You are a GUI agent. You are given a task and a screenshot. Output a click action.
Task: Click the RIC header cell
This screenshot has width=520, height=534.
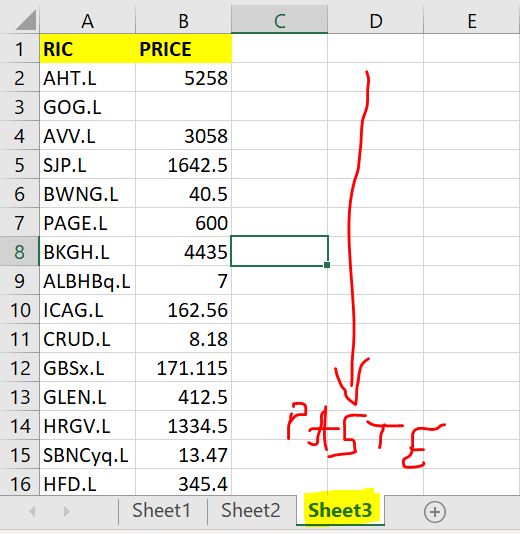[88, 49]
